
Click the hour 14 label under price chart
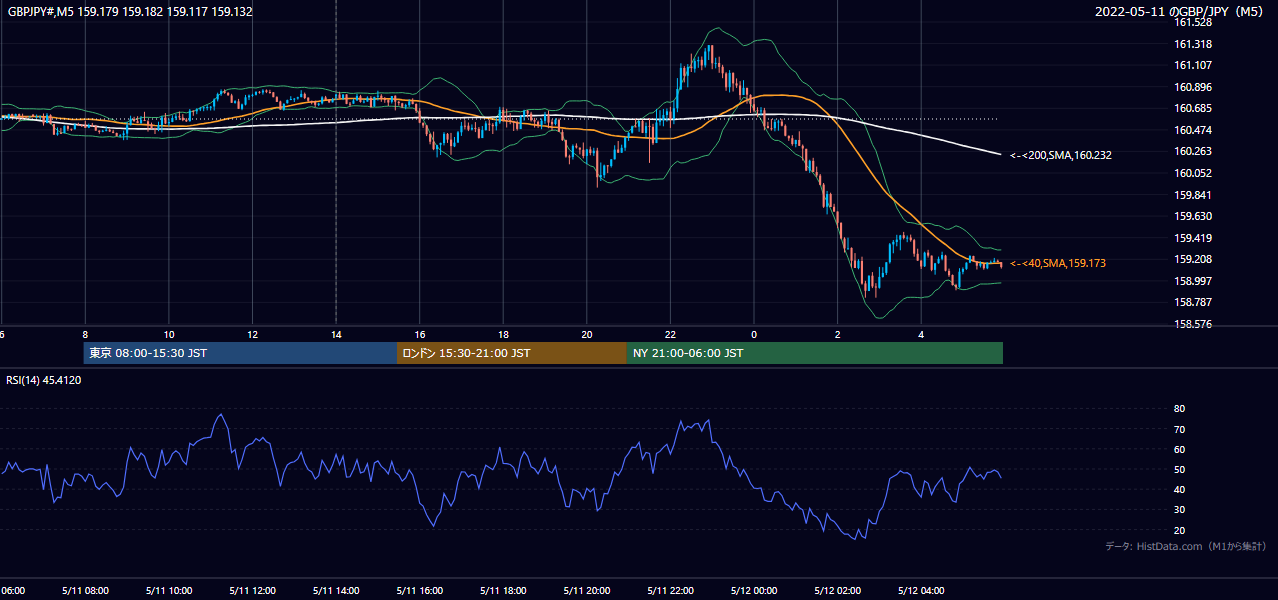pyautogui.click(x=336, y=335)
